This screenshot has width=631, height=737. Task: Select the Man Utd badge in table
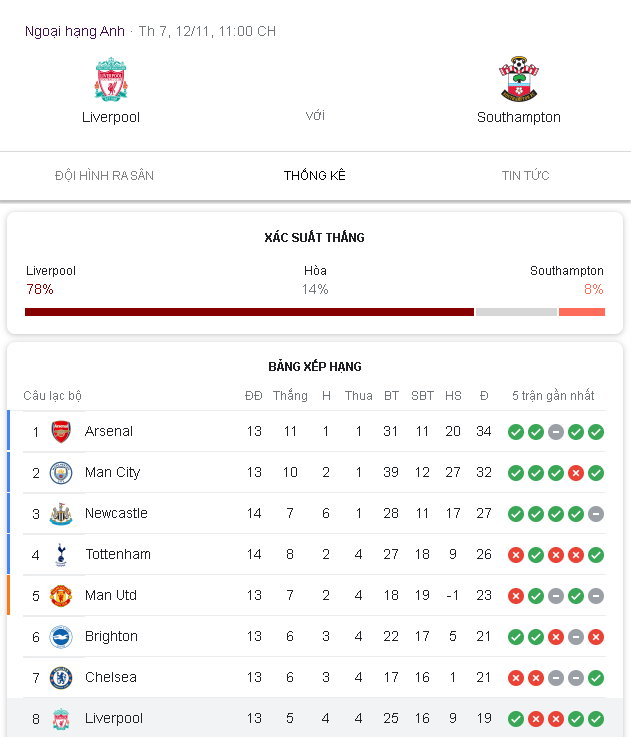[61, 596]
